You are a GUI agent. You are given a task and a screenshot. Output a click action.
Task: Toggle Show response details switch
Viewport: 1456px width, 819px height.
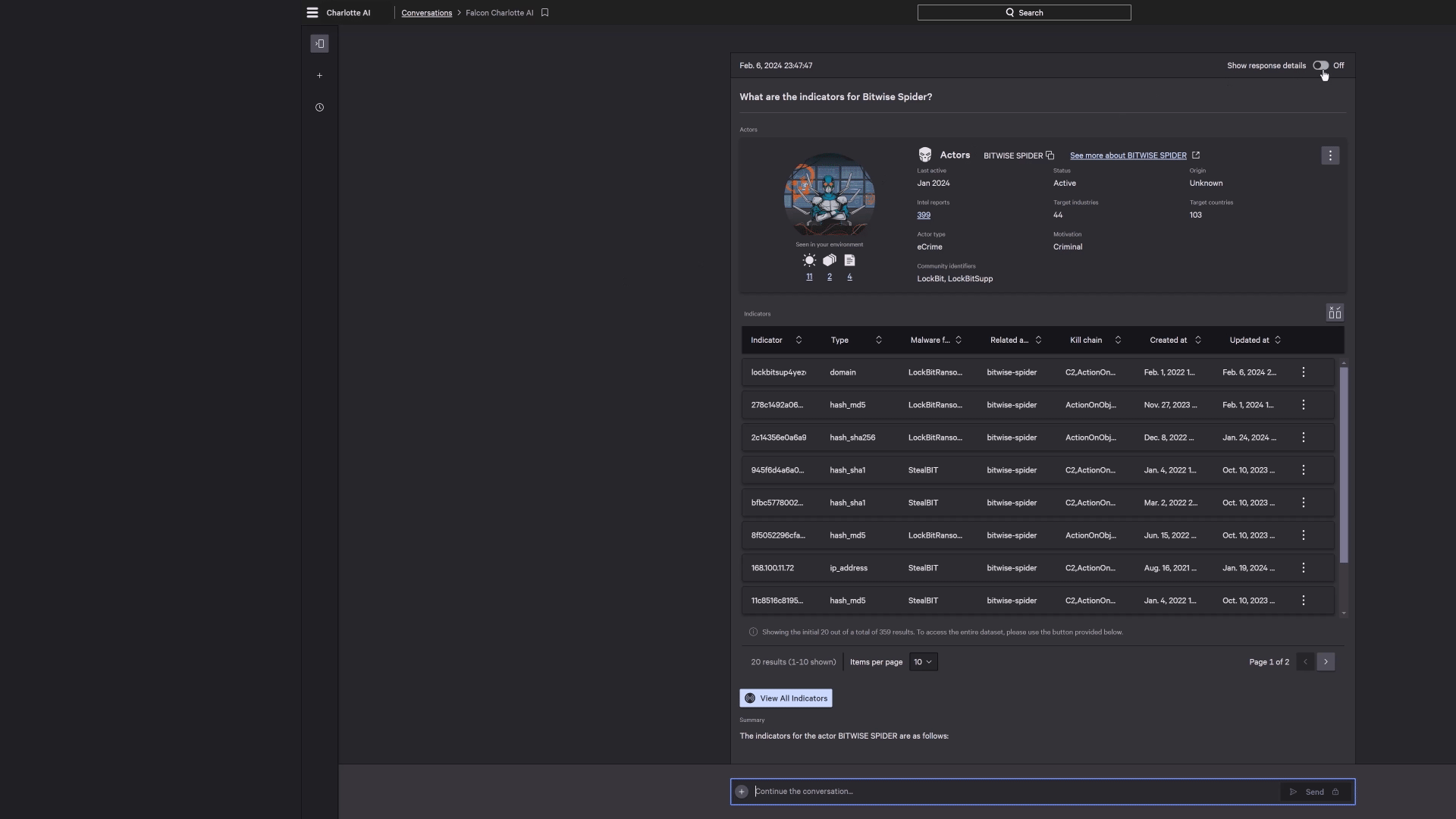tap(1321, 66)
